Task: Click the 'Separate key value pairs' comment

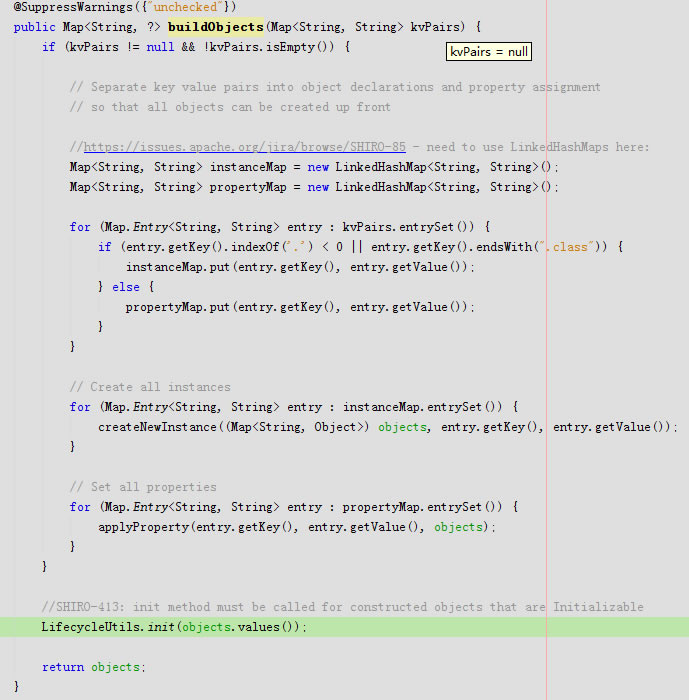Action: tap(335, 87)
